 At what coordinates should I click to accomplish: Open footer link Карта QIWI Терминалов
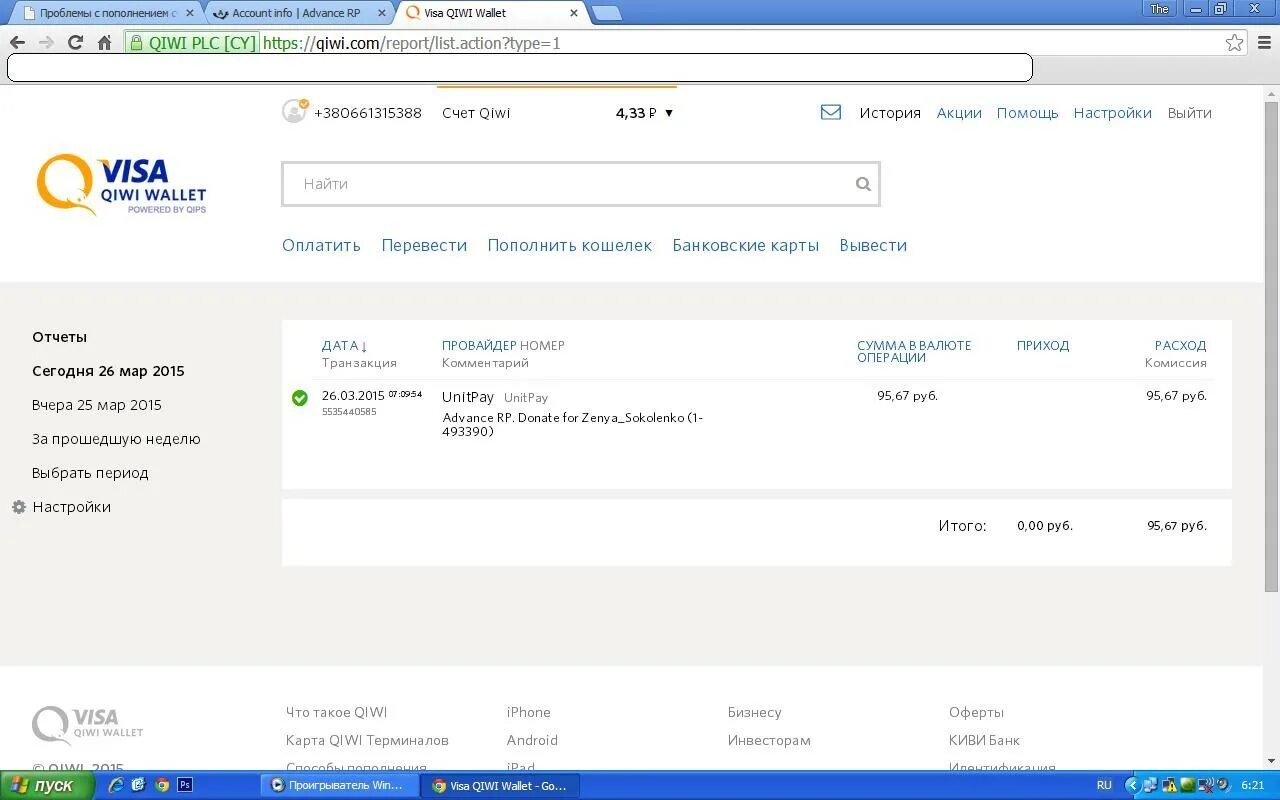(367, 740)
